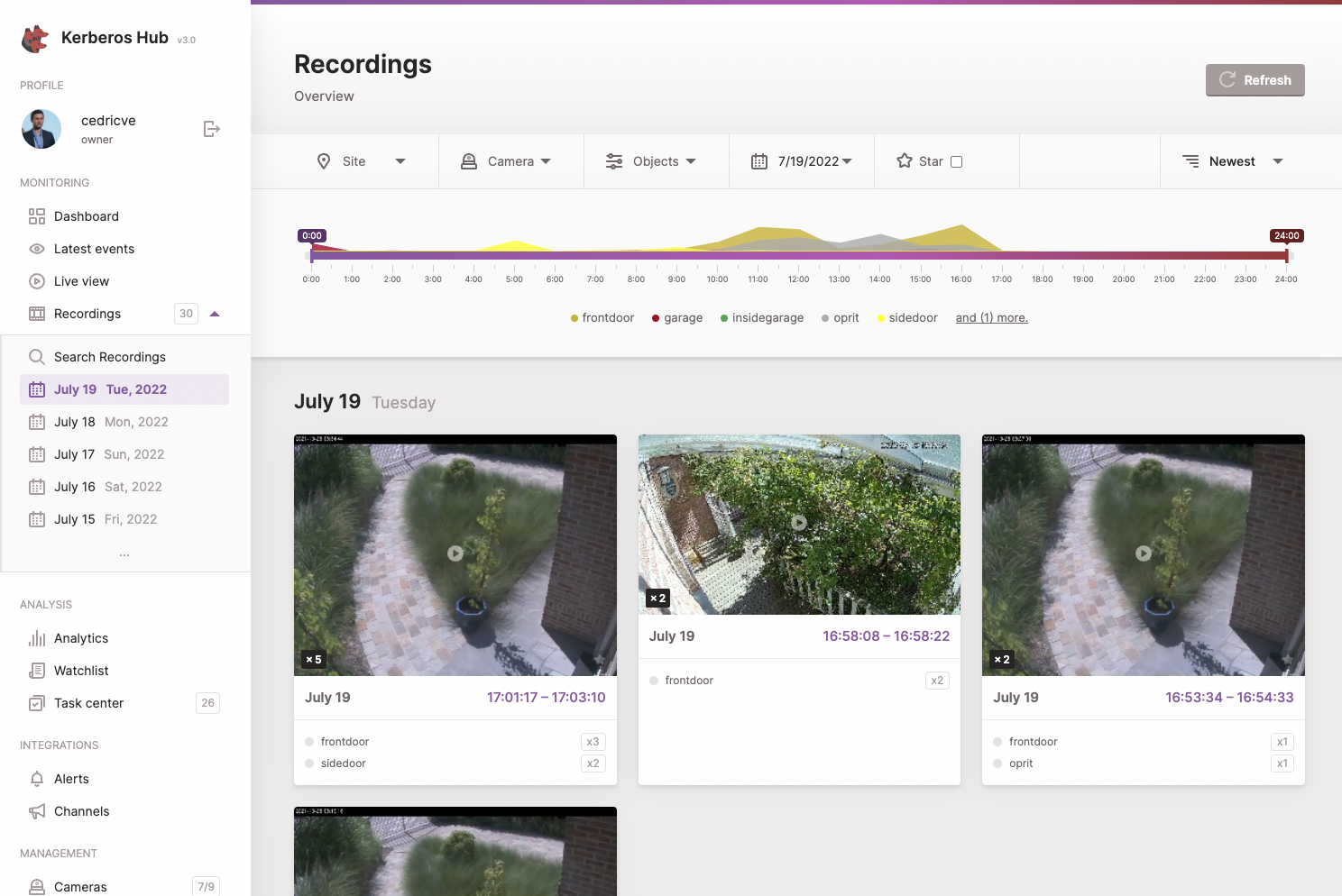The width and height of the screenshot is (1342, 896).
Task: Toggle the garage legend series
Action: point(676,318)
